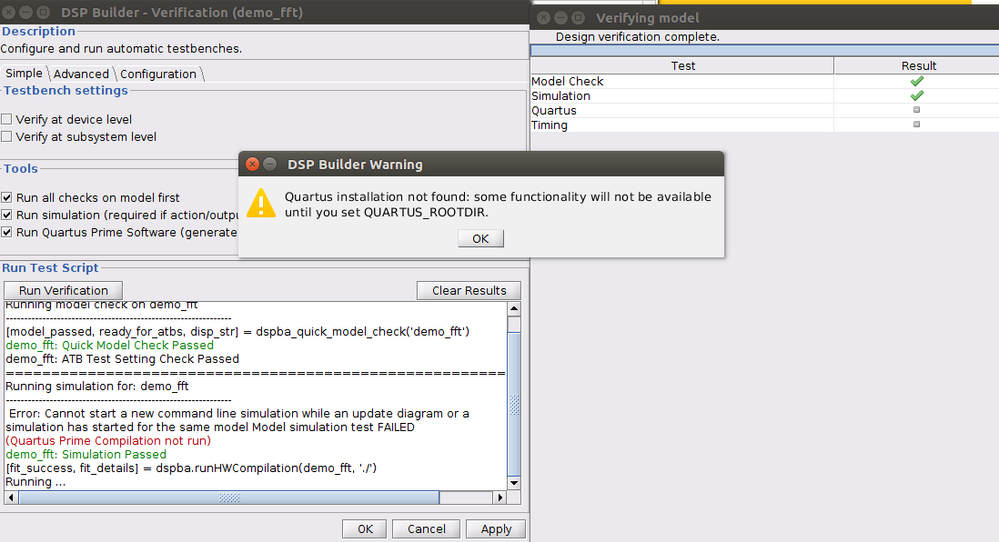Select the Timing test row
The height and width of the screenshot is (542, 999).
click(x=765, y=125)
